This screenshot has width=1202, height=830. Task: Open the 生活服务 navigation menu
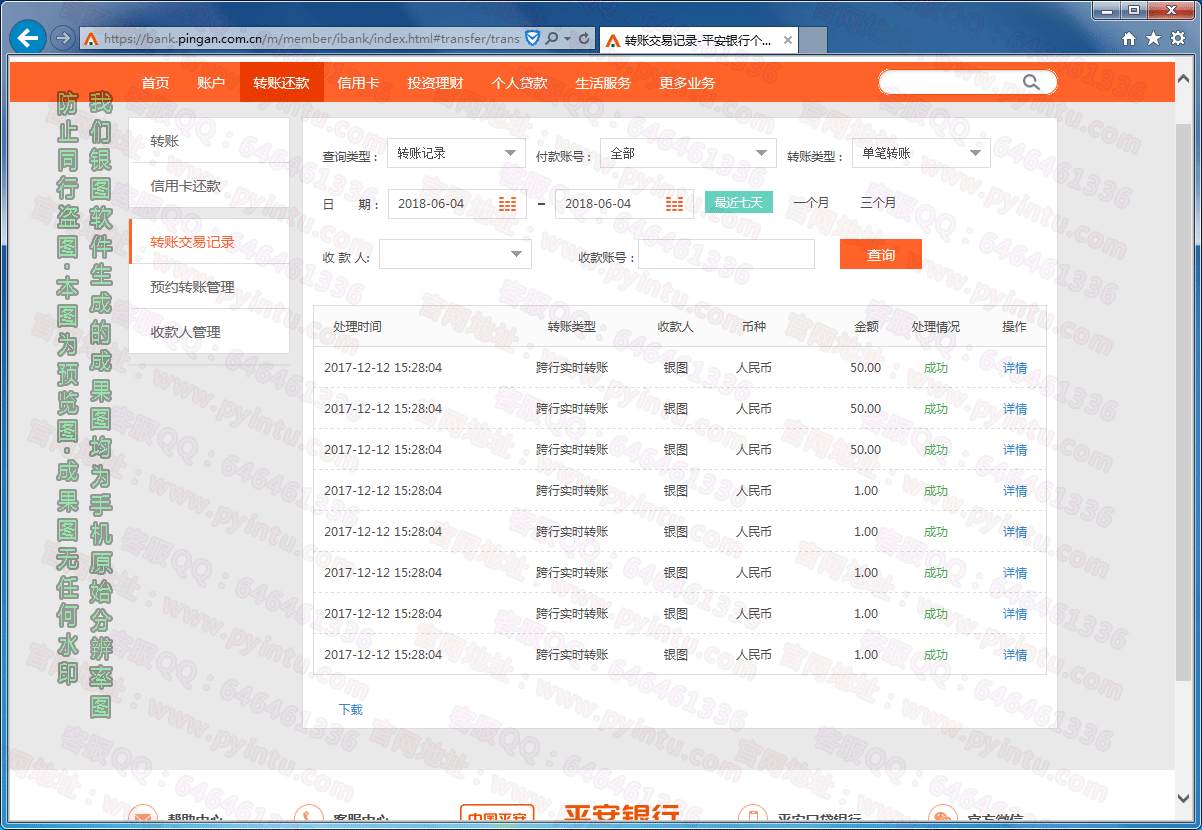603,83
